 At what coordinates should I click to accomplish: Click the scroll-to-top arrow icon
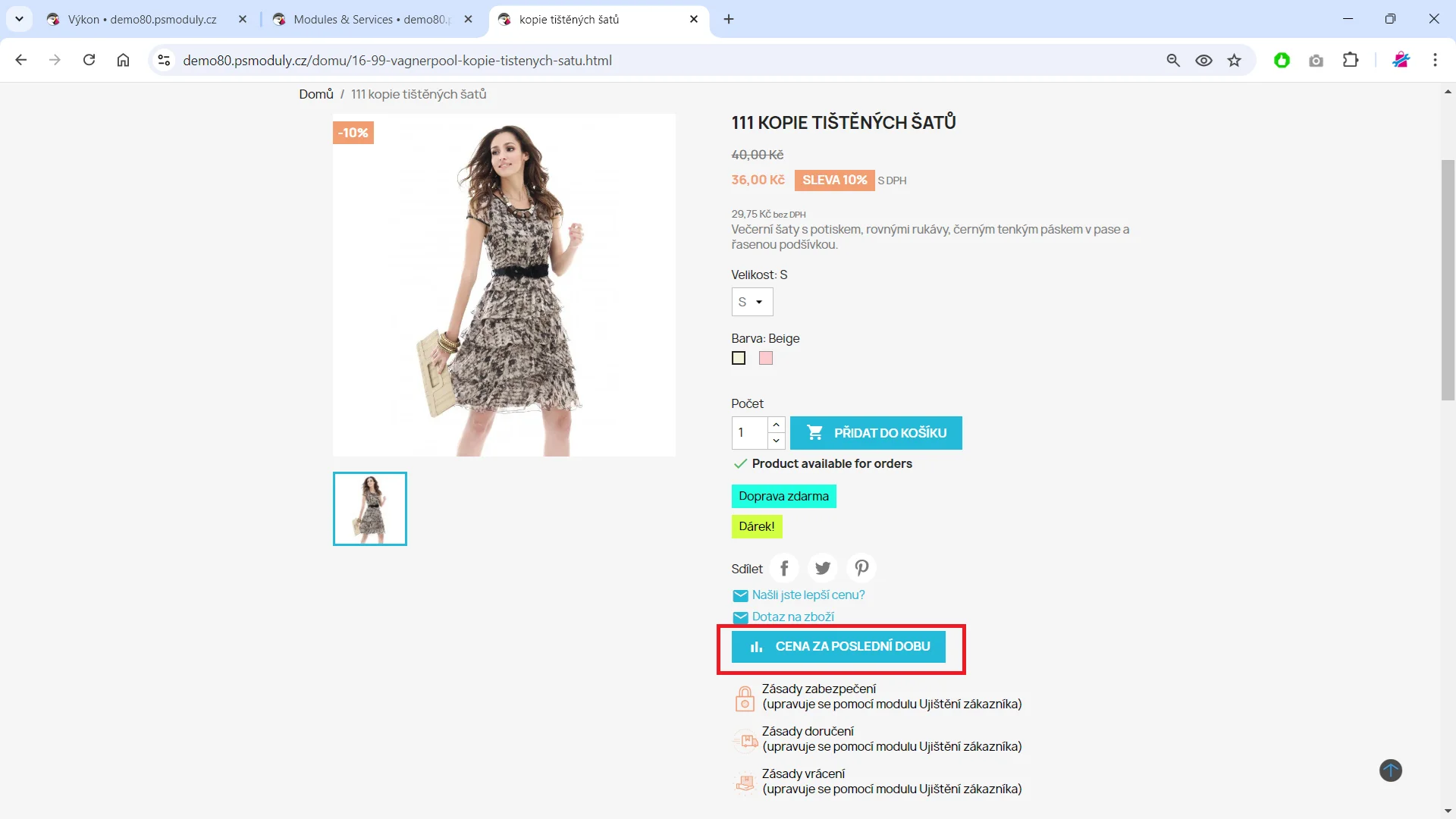pos(1390,770)
